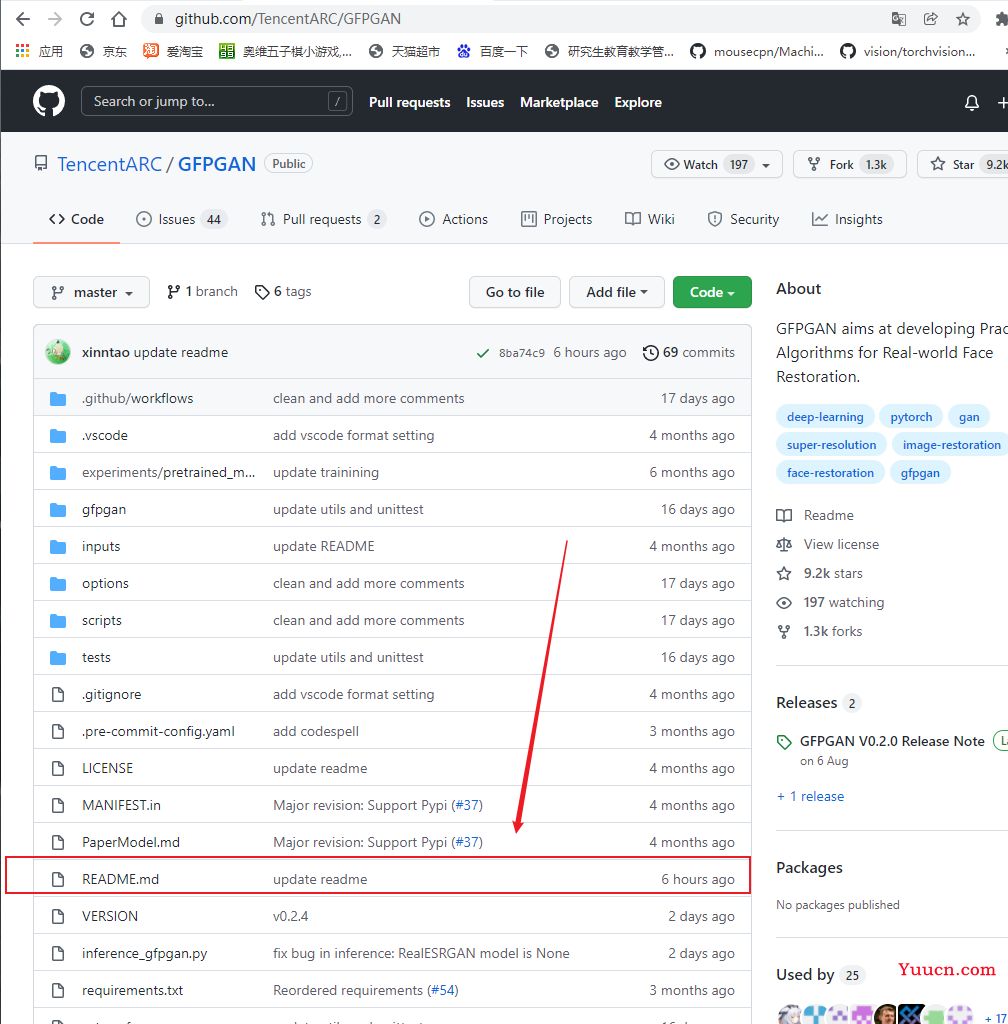Open the Security tab
The width and height of the screenshot is (1008, 1024).
tap(744, 219)
